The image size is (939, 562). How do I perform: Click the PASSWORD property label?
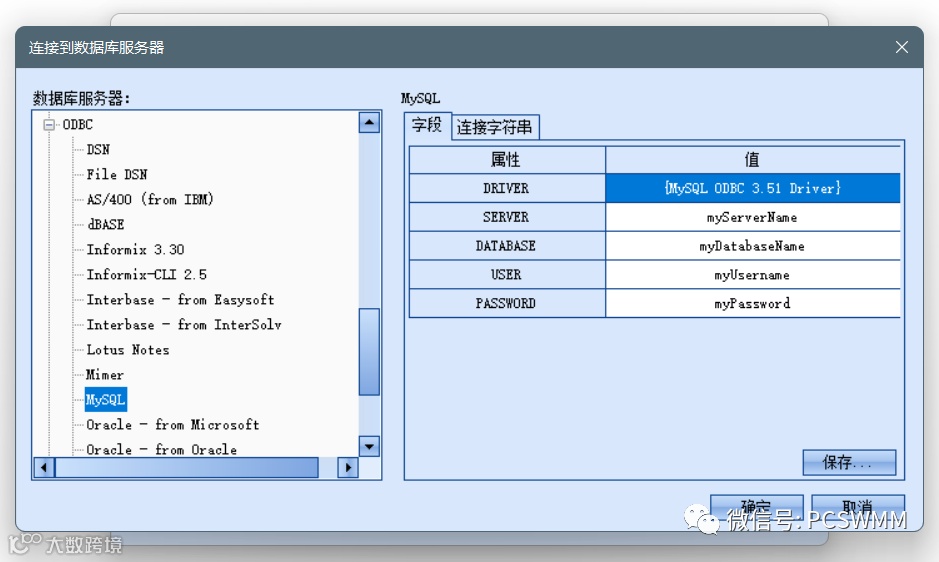pos(507,303)
